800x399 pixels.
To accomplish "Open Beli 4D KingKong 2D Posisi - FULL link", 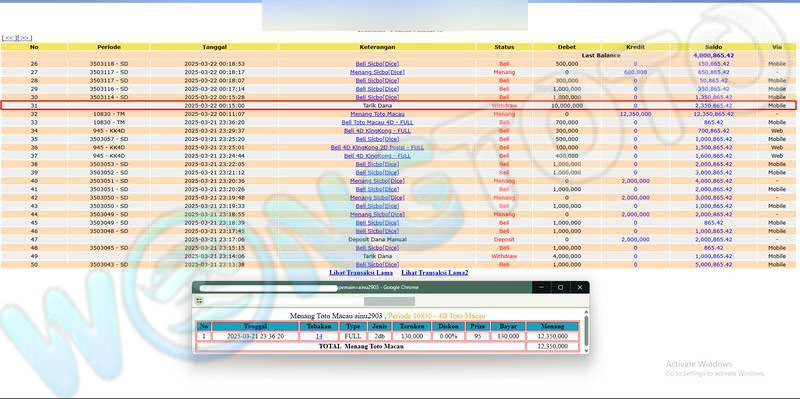I will tap(378, 147).
